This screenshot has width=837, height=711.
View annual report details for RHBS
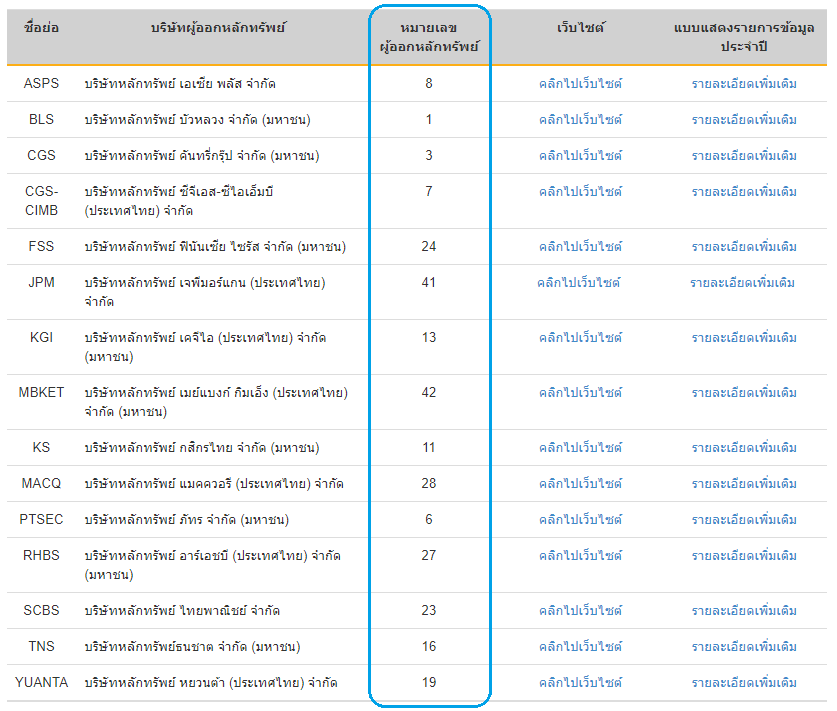pos(744,556)
